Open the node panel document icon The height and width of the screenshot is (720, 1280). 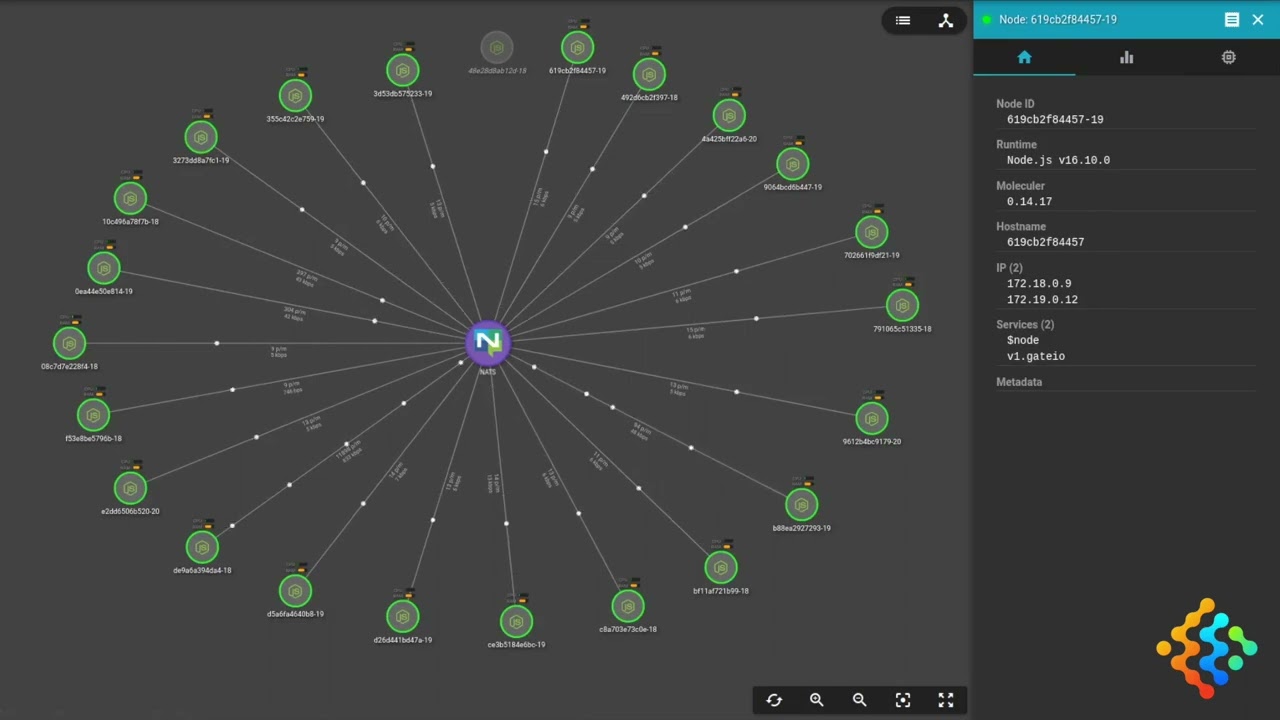(x=1232, y=20)
